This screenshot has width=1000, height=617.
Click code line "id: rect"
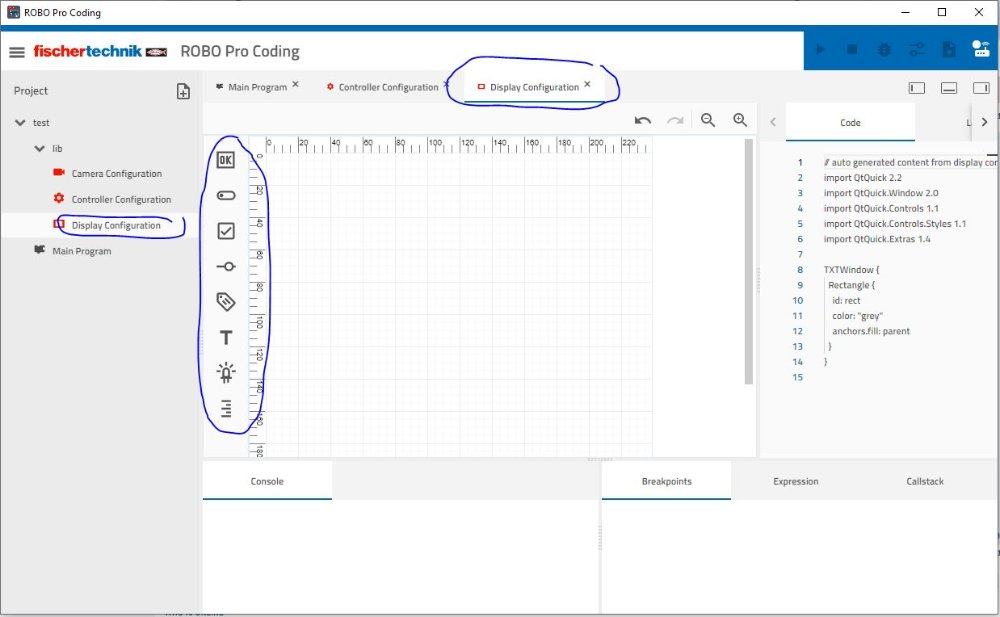point(846,301)
